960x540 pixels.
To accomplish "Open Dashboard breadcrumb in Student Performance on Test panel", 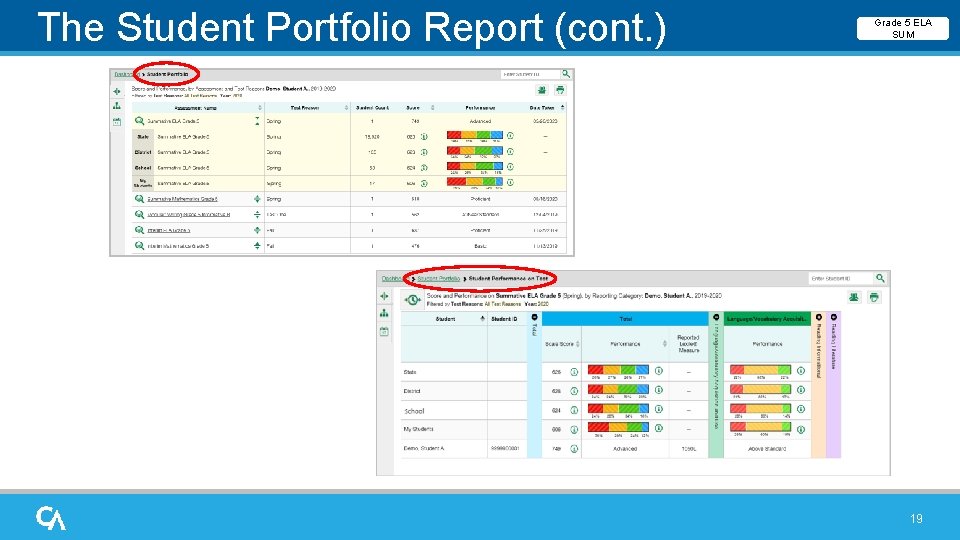I will [x=392, y=279].
